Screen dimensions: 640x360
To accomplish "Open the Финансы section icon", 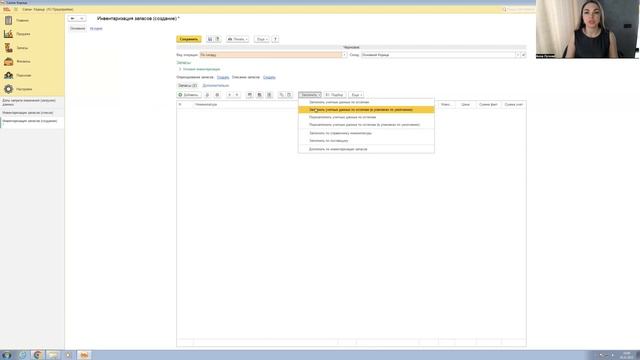I will point(8,62).
